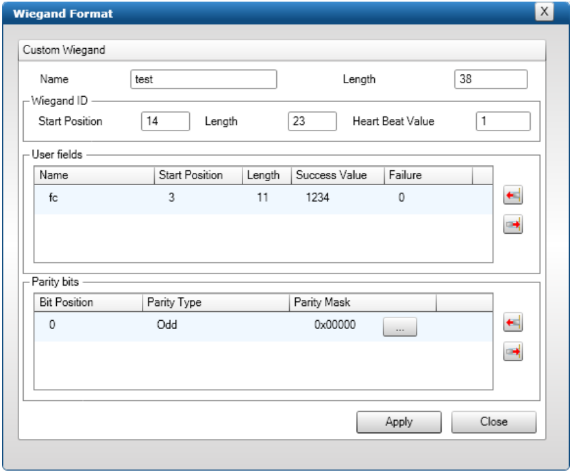Click the Success Value column header
Image resolution: width=572 pixels, height=472 pixels.
point(337,175)
